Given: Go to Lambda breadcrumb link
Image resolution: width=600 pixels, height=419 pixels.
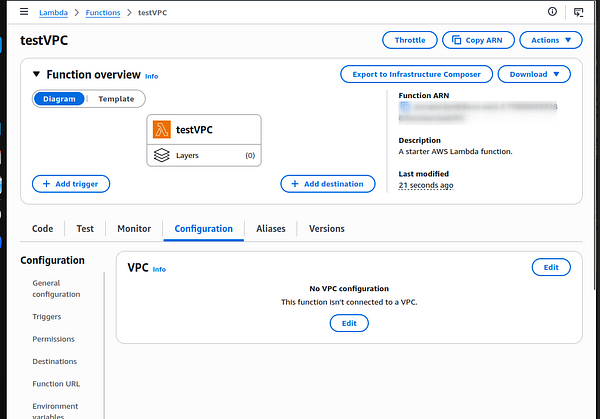Looking at the screenshot, I should pos(53,13).
